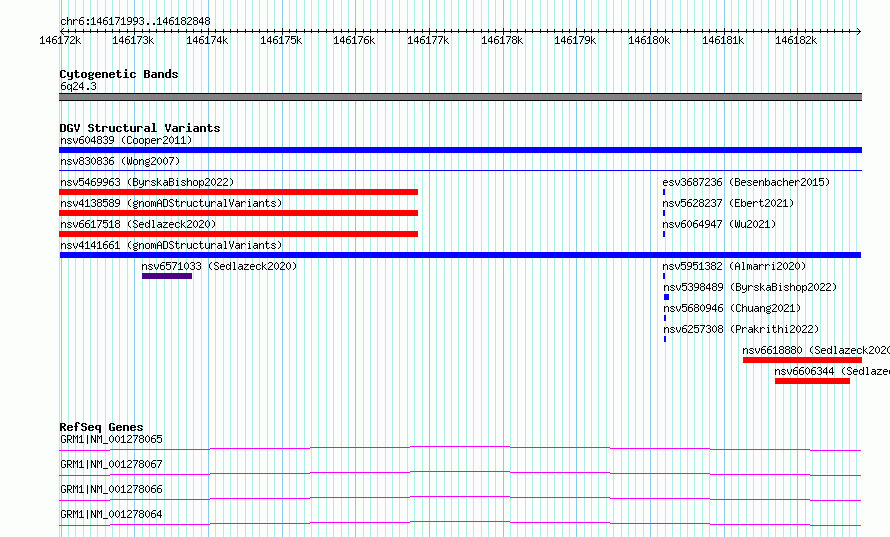Open the nsv830836 (Wong2007) label

click(120, 161)
